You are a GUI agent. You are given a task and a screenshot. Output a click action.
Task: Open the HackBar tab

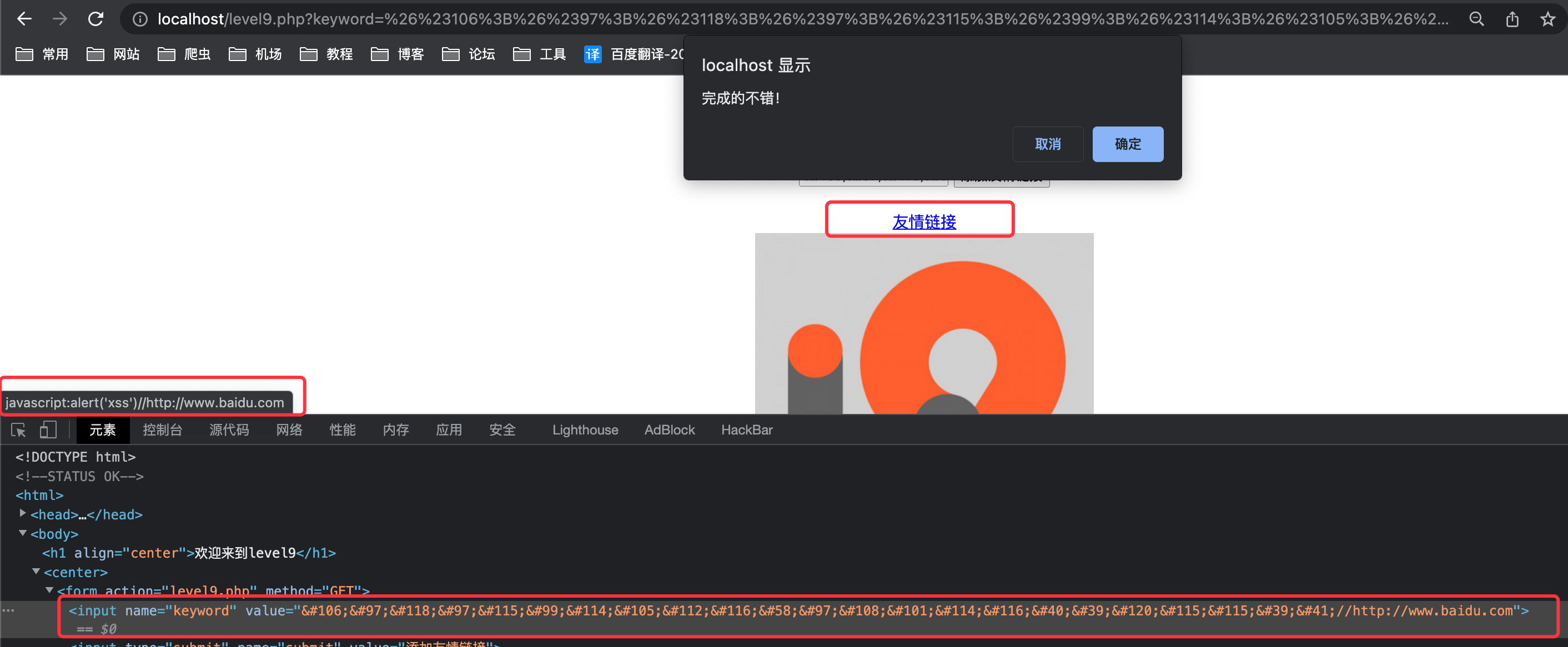click(746, 430)
